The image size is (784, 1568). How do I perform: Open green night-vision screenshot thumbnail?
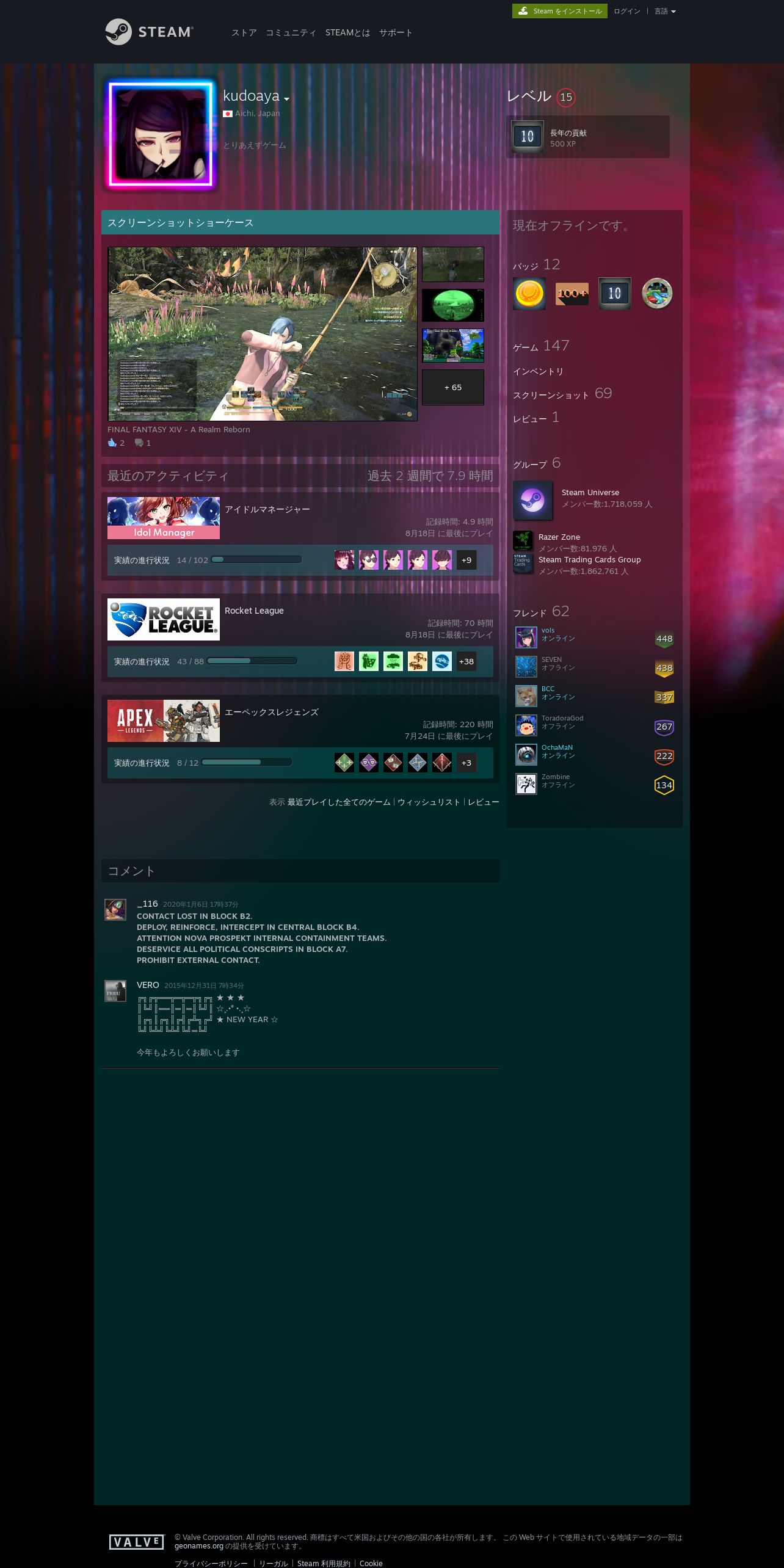[453, 305]
